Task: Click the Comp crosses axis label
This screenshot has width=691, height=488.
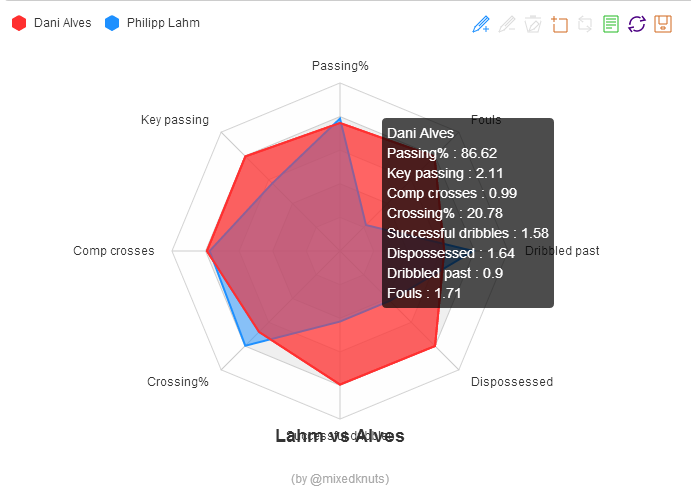Action: coord(114,251)
